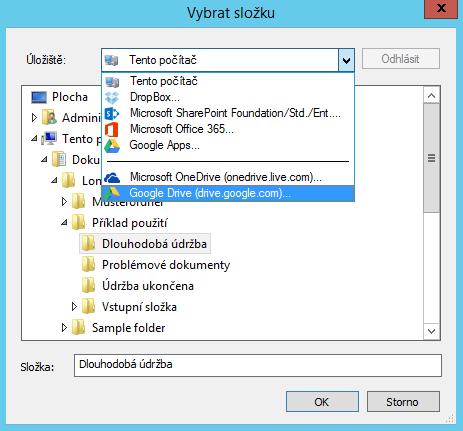Cancel with the Storno button
463x431 pixels.
(403, 402)
